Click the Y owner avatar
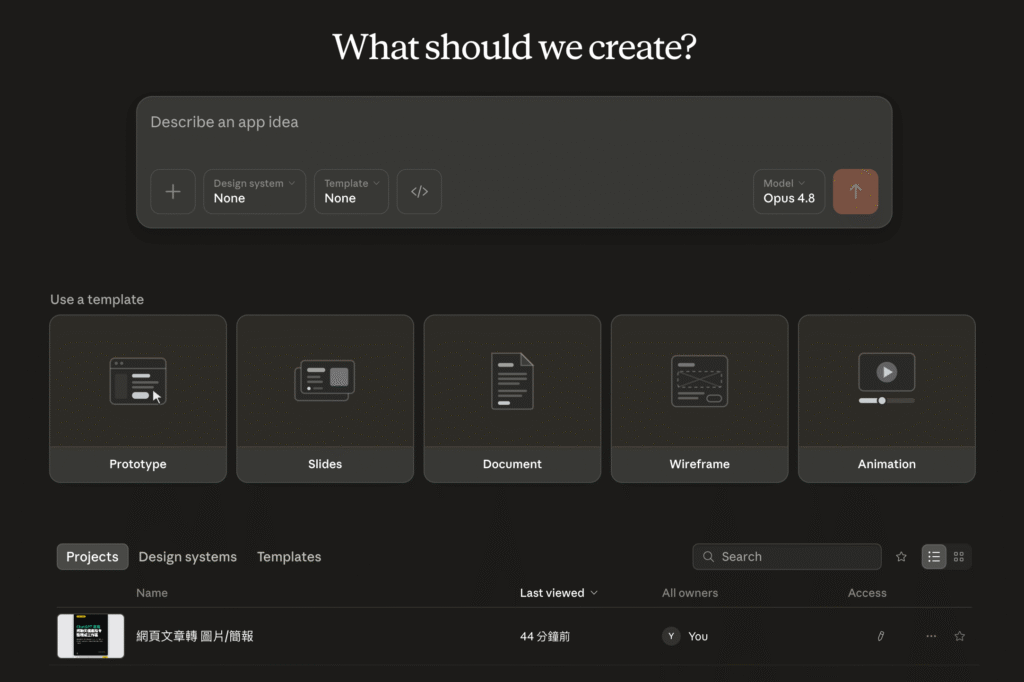 [671, 636]
